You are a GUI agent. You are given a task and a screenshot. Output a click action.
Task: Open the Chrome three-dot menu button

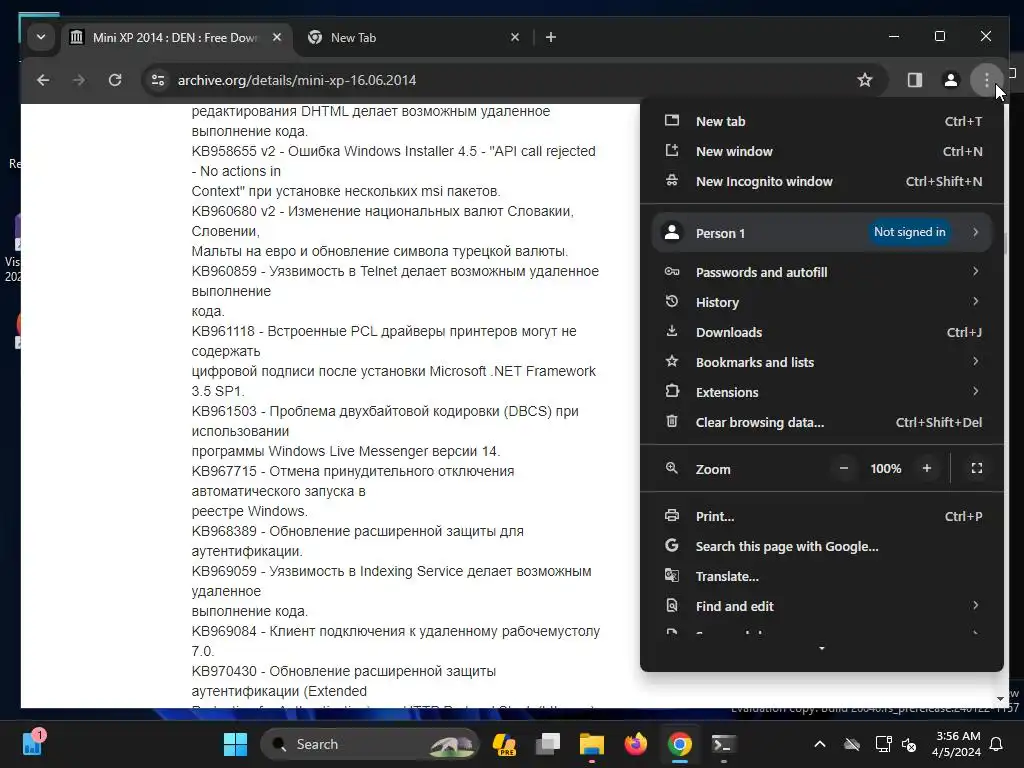[x=986, y=80]
